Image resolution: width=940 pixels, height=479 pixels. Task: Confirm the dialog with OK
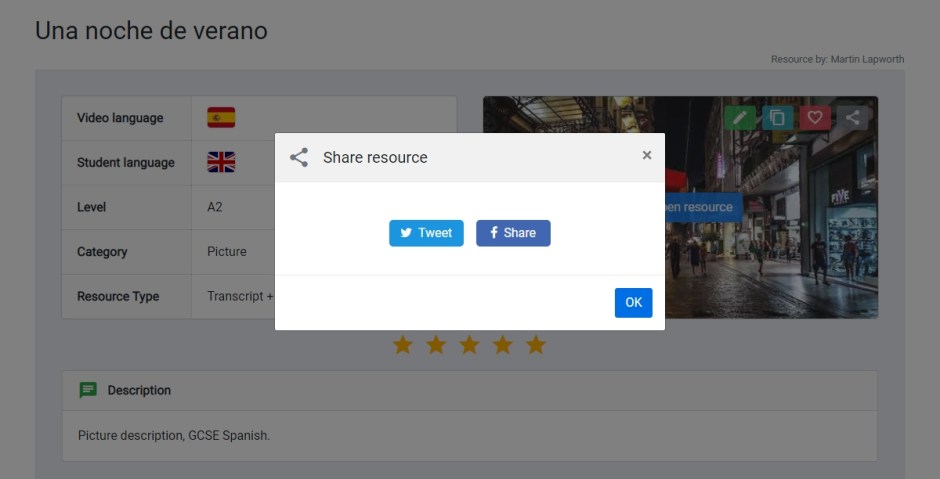tap(633, 303)
